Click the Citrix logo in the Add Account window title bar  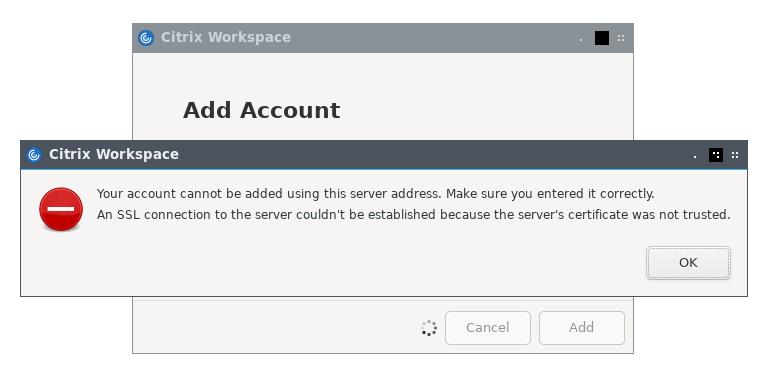point(146,38)
